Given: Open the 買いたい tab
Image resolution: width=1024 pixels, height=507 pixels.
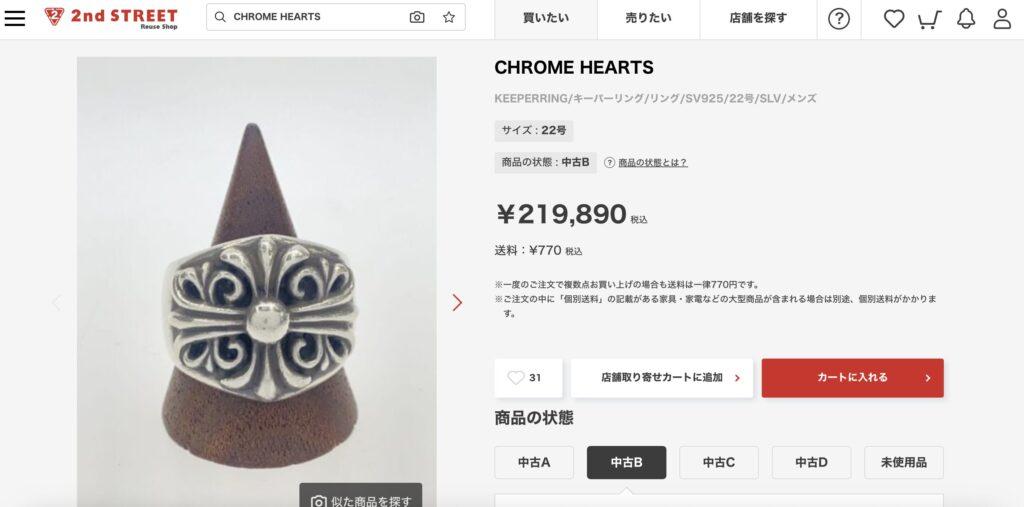Looking at the screenshot, I should [546, 19].
